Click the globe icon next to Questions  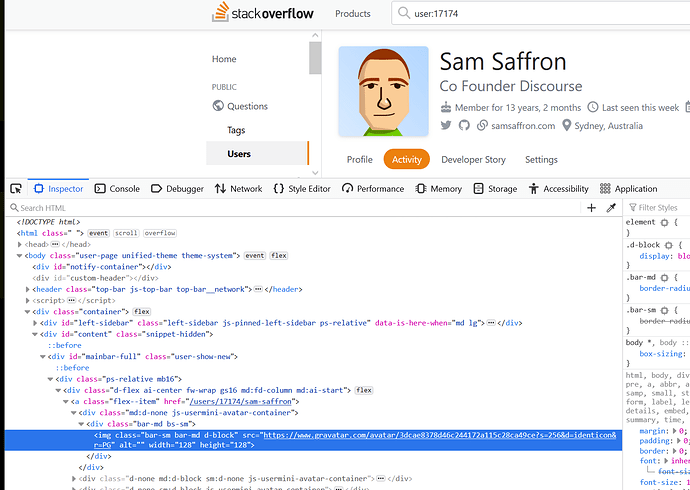218,106
